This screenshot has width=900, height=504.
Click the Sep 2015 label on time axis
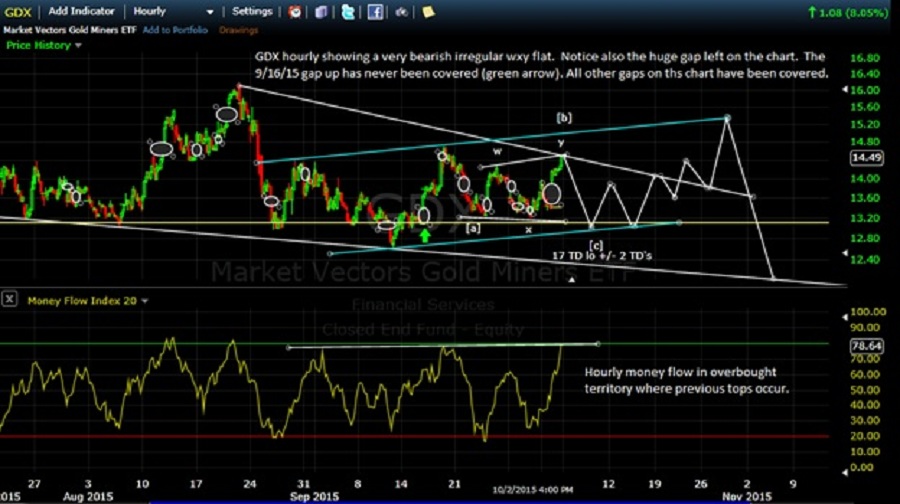point(314,497)
